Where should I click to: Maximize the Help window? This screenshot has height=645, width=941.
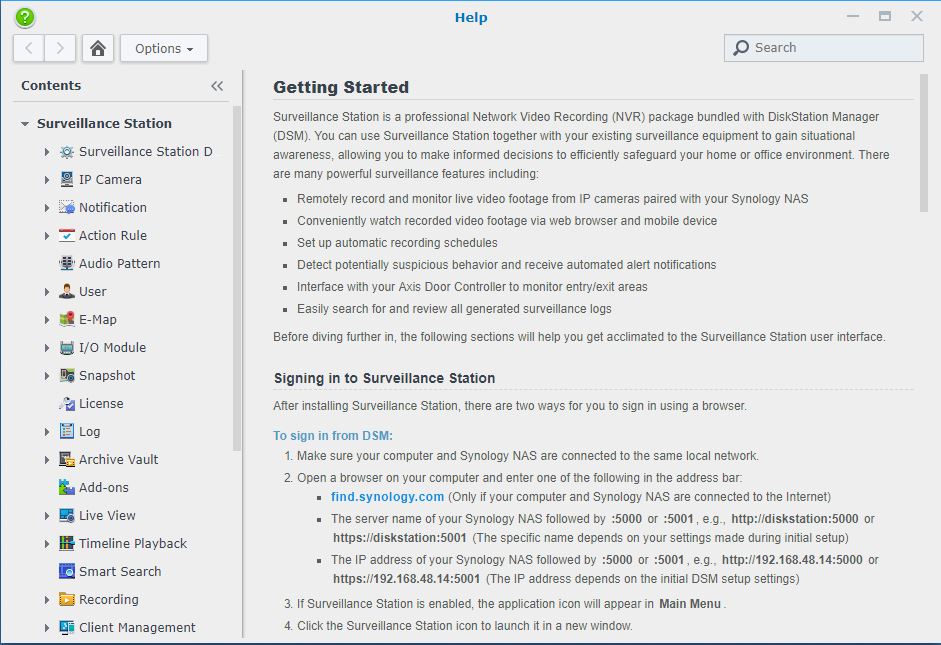(x=885, y=16)
